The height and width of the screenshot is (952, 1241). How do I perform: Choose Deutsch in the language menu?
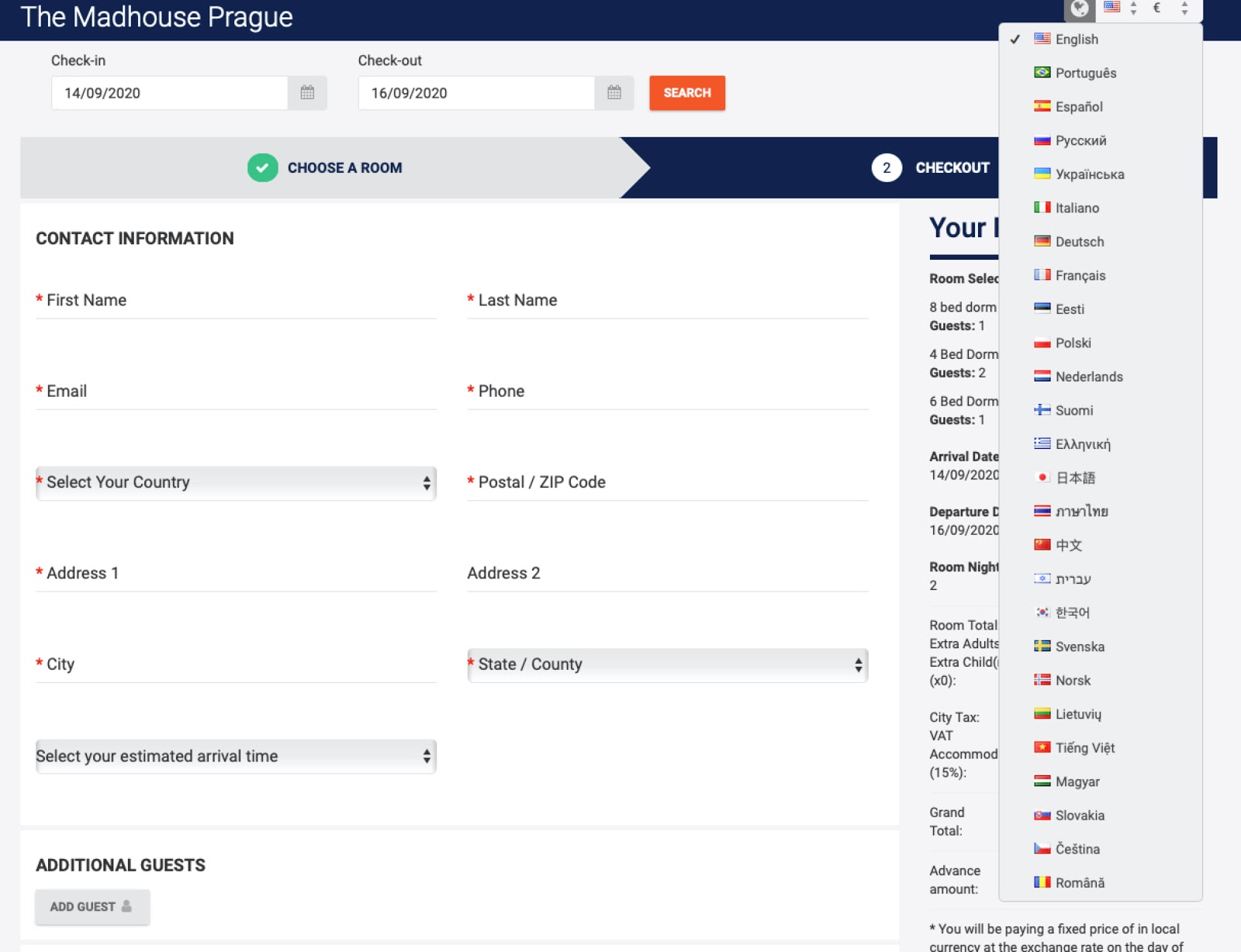pyautogui.click(x=1079, y=242)
